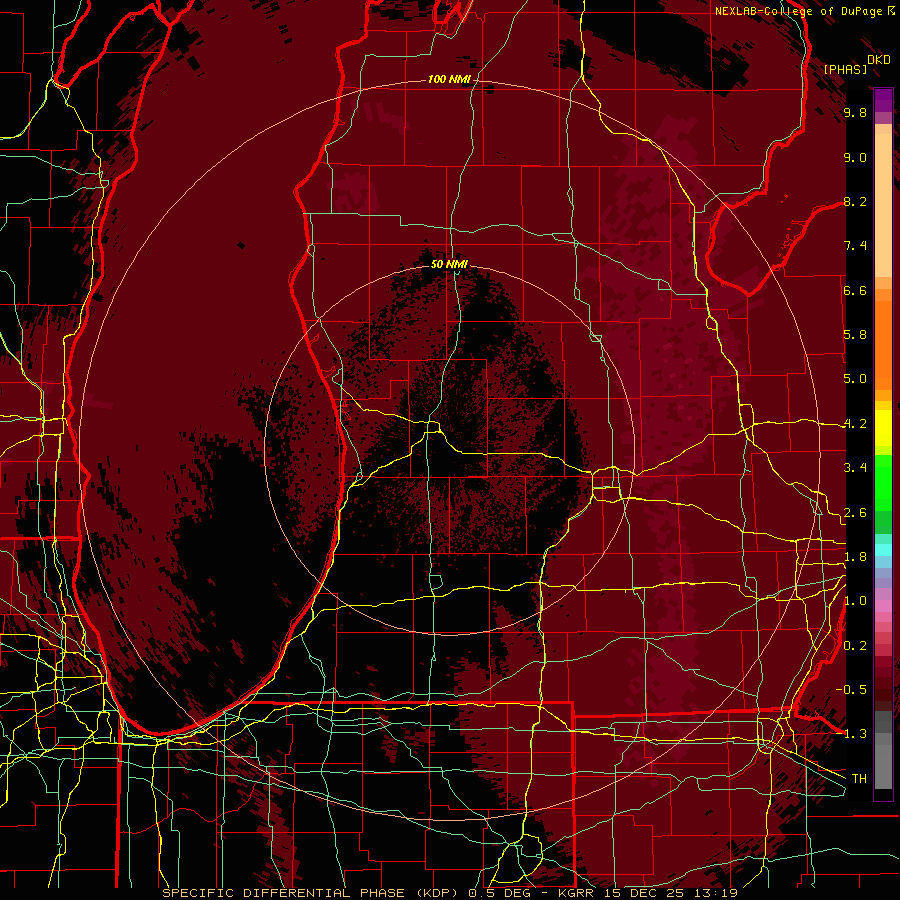Click the 100 NMI range ring label

(x=449, y=79)
